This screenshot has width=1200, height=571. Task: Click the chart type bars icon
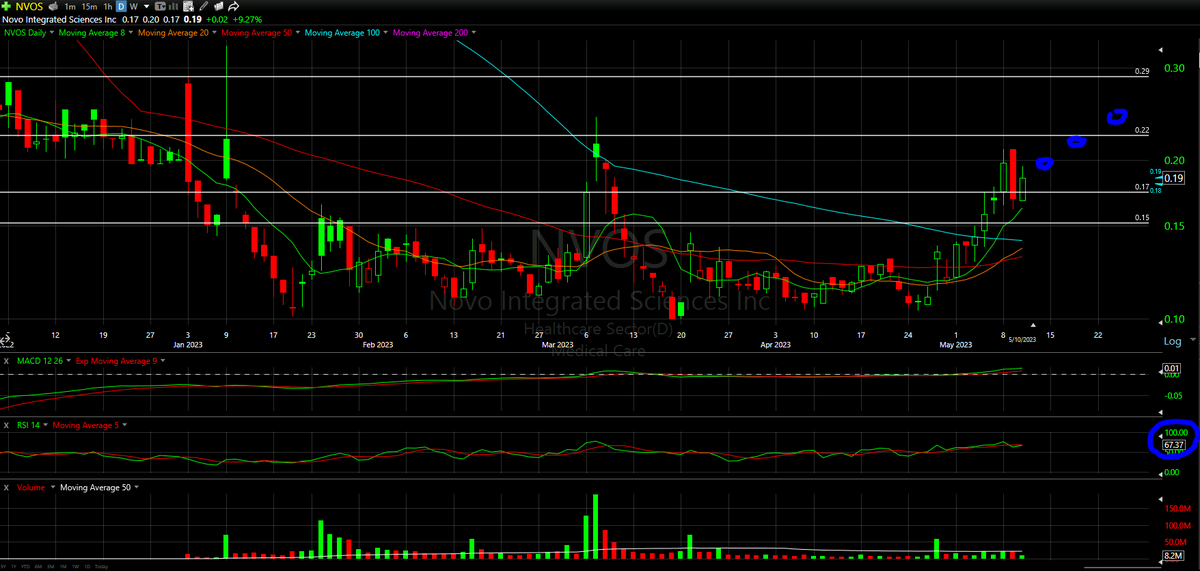point(173,7)
